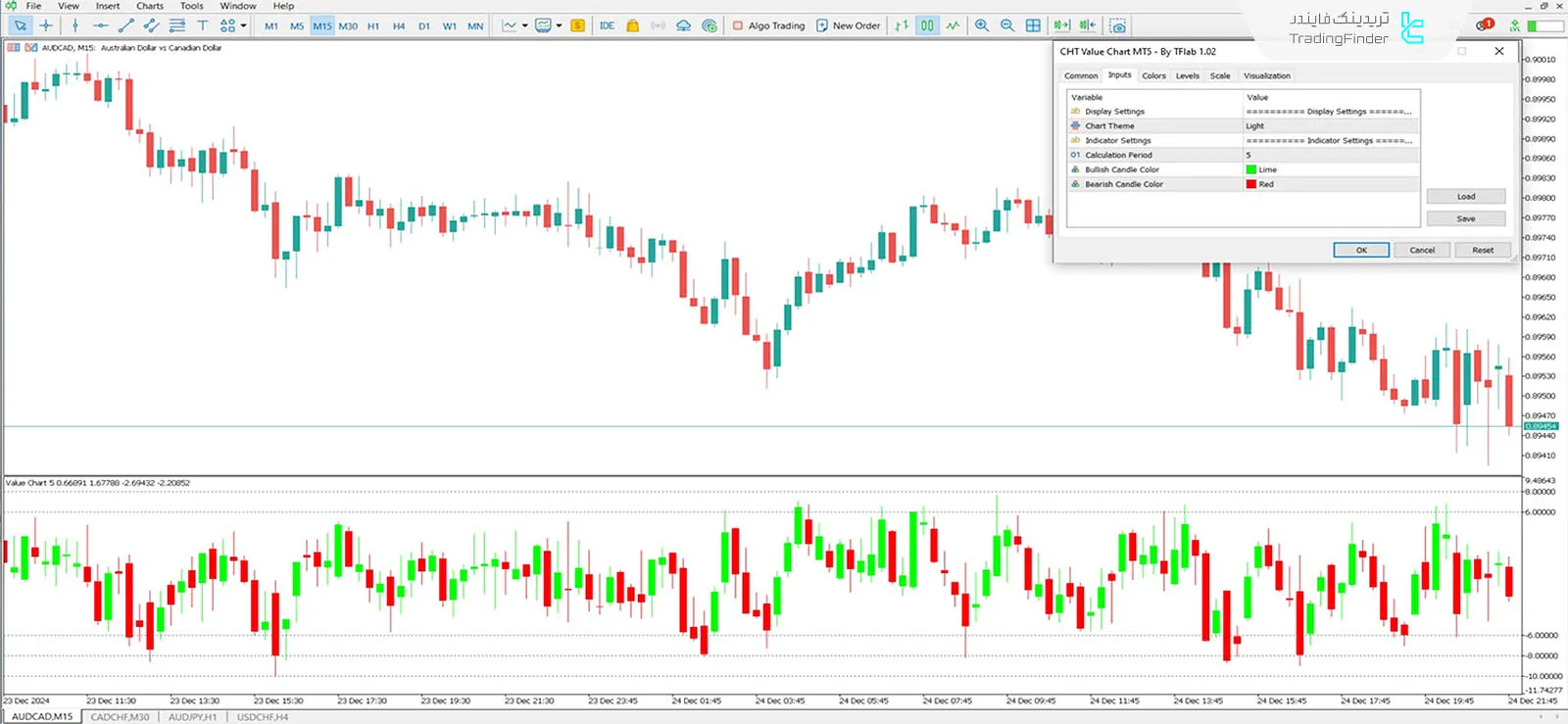The height and width of the screenshot is (724, 1568).
Task: Click the Calculation Period value field
Action: tap(1329, 155)
